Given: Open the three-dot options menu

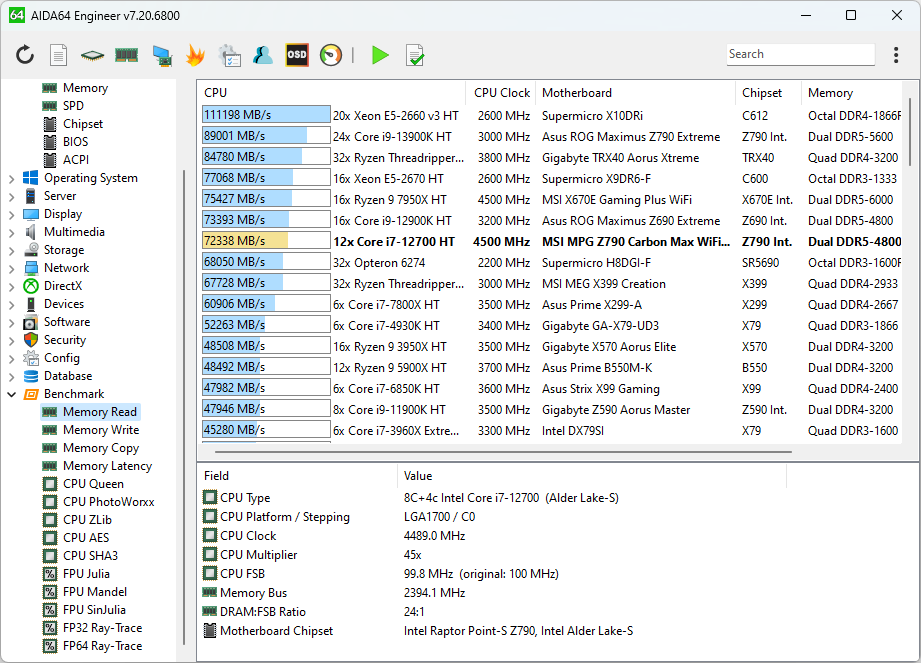Looking at the screenshot, I should 895,55.
